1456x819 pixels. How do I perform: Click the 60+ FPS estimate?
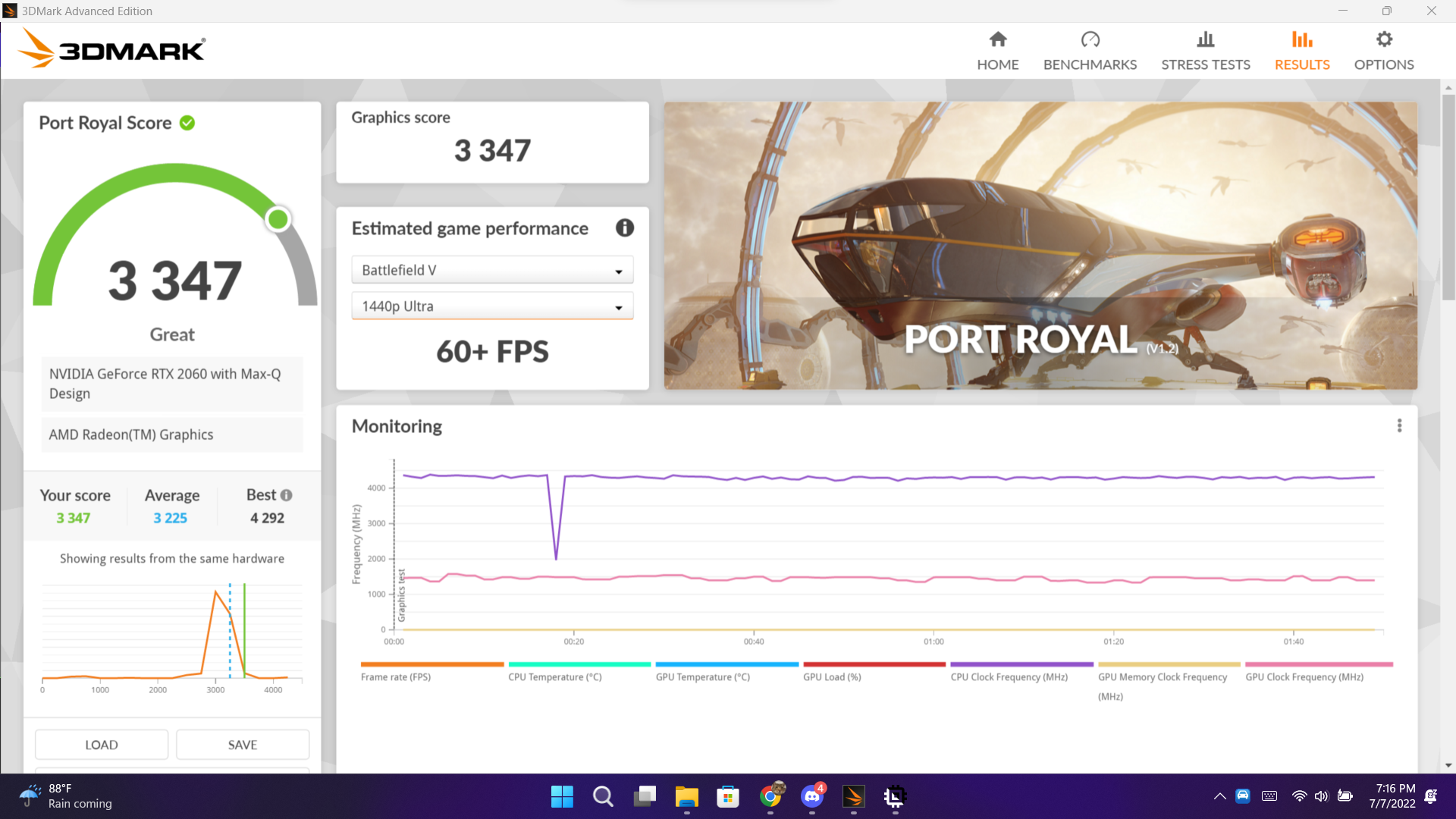492,352
